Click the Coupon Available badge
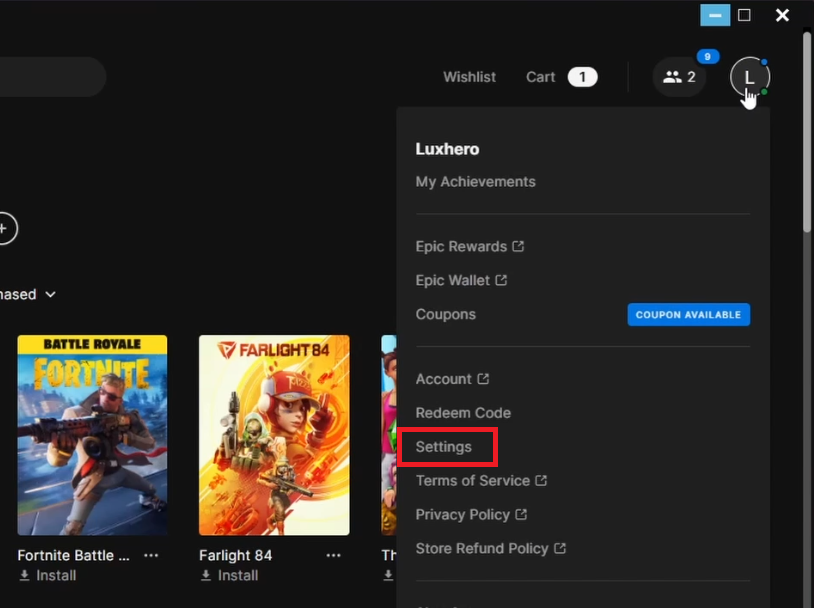Screen dimensions: 814x608 coord(688,315)
